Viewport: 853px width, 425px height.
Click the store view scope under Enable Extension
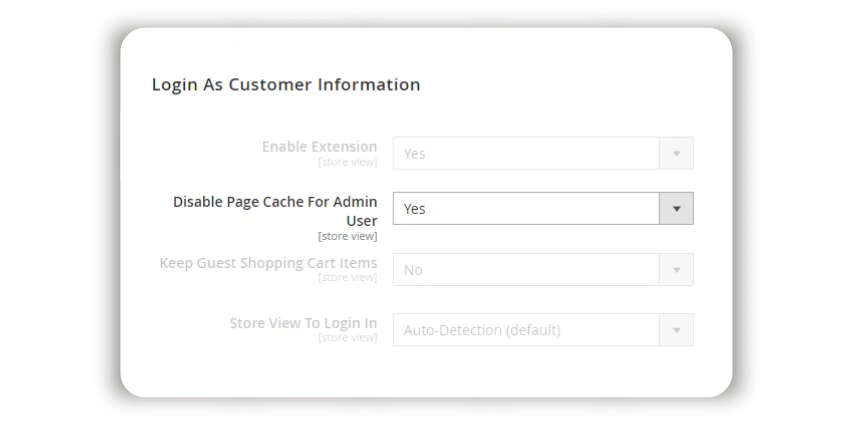[x=347, y=161]
